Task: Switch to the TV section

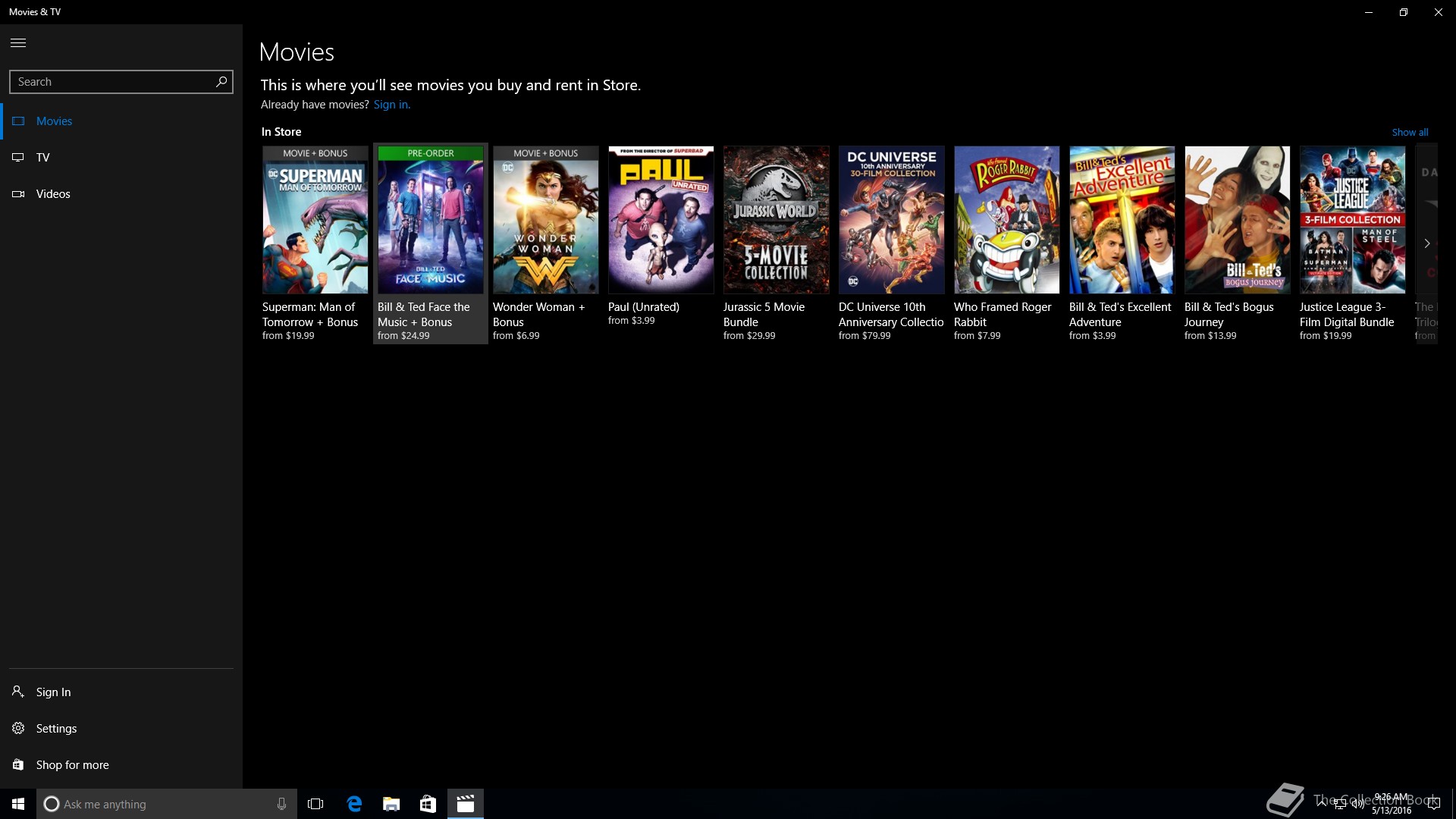Action: [x=121, y=157]
